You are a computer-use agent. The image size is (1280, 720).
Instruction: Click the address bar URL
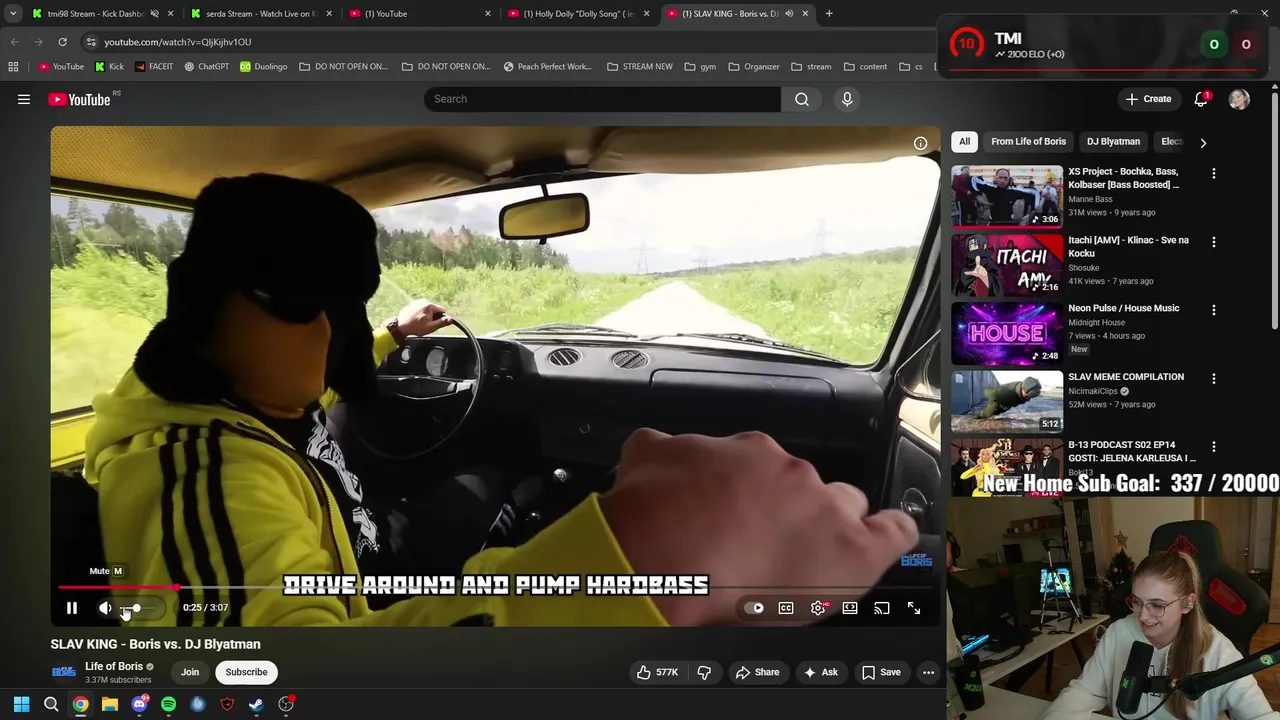tap(178, 42)
